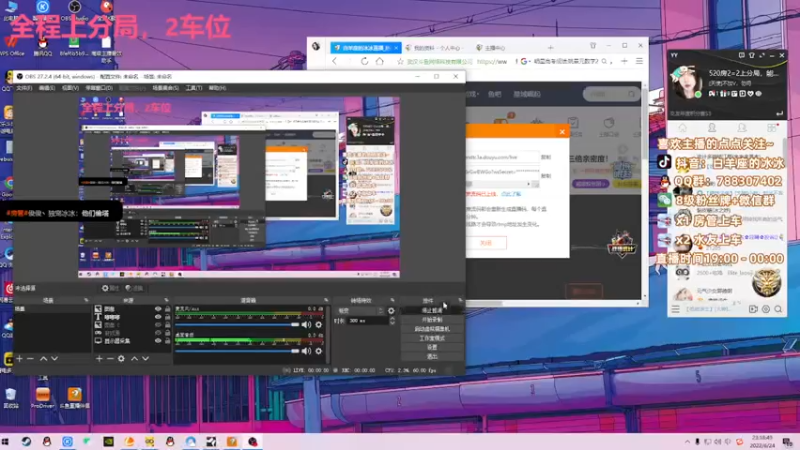Click Start Virtual Camera in OBS controls

click(432, 329)
